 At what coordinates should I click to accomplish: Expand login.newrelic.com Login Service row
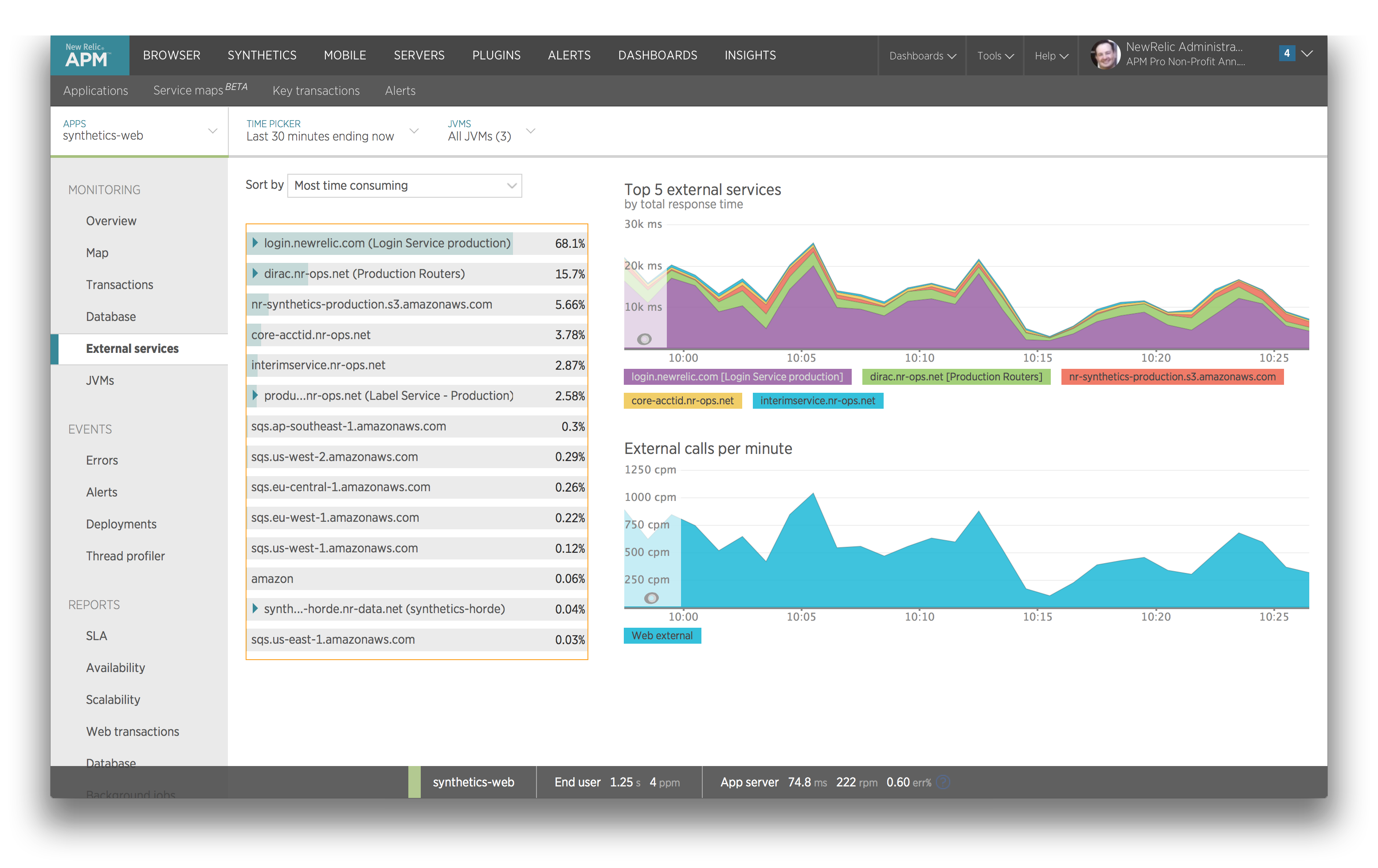point(255,242)
